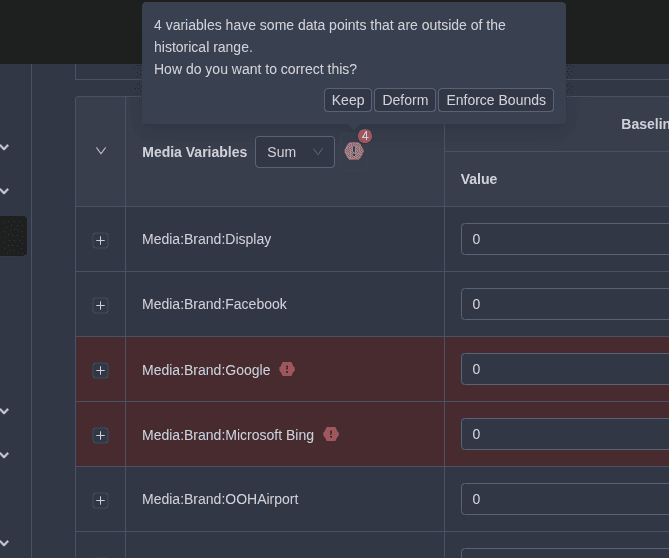Image resolution: width=669 pixels, height=558 pixels.
Task: Open the Sum aggregation dropdown
Action: pyautogui.click(x=294, y=152)
